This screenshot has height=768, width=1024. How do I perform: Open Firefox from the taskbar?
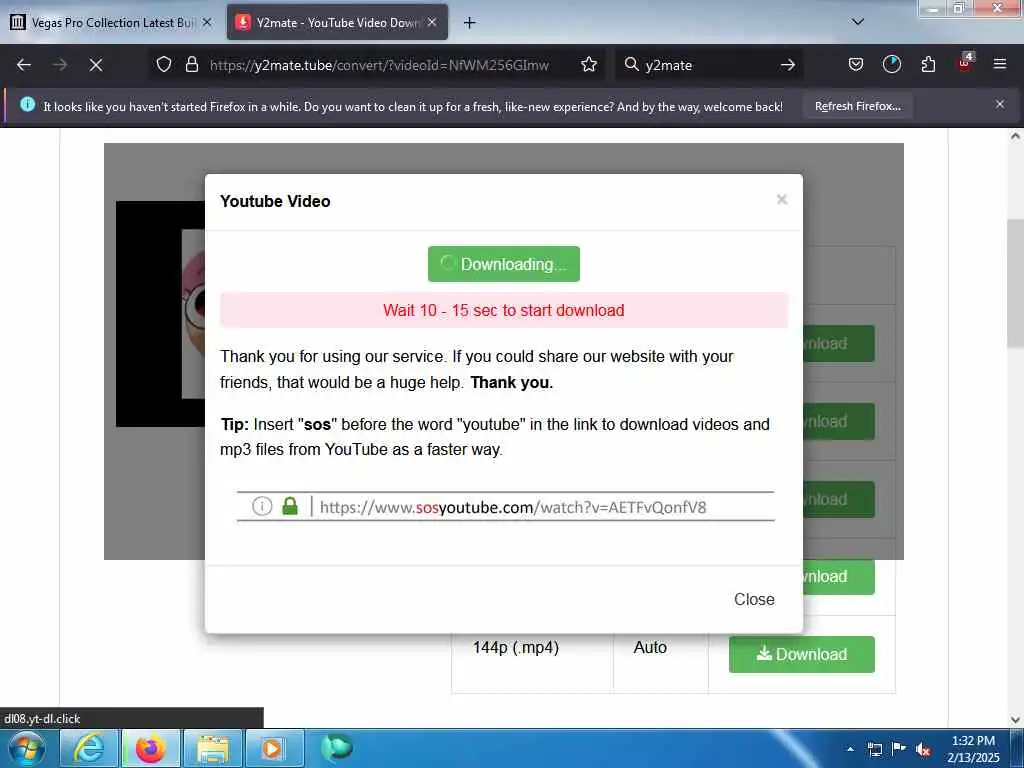point(150,748)
